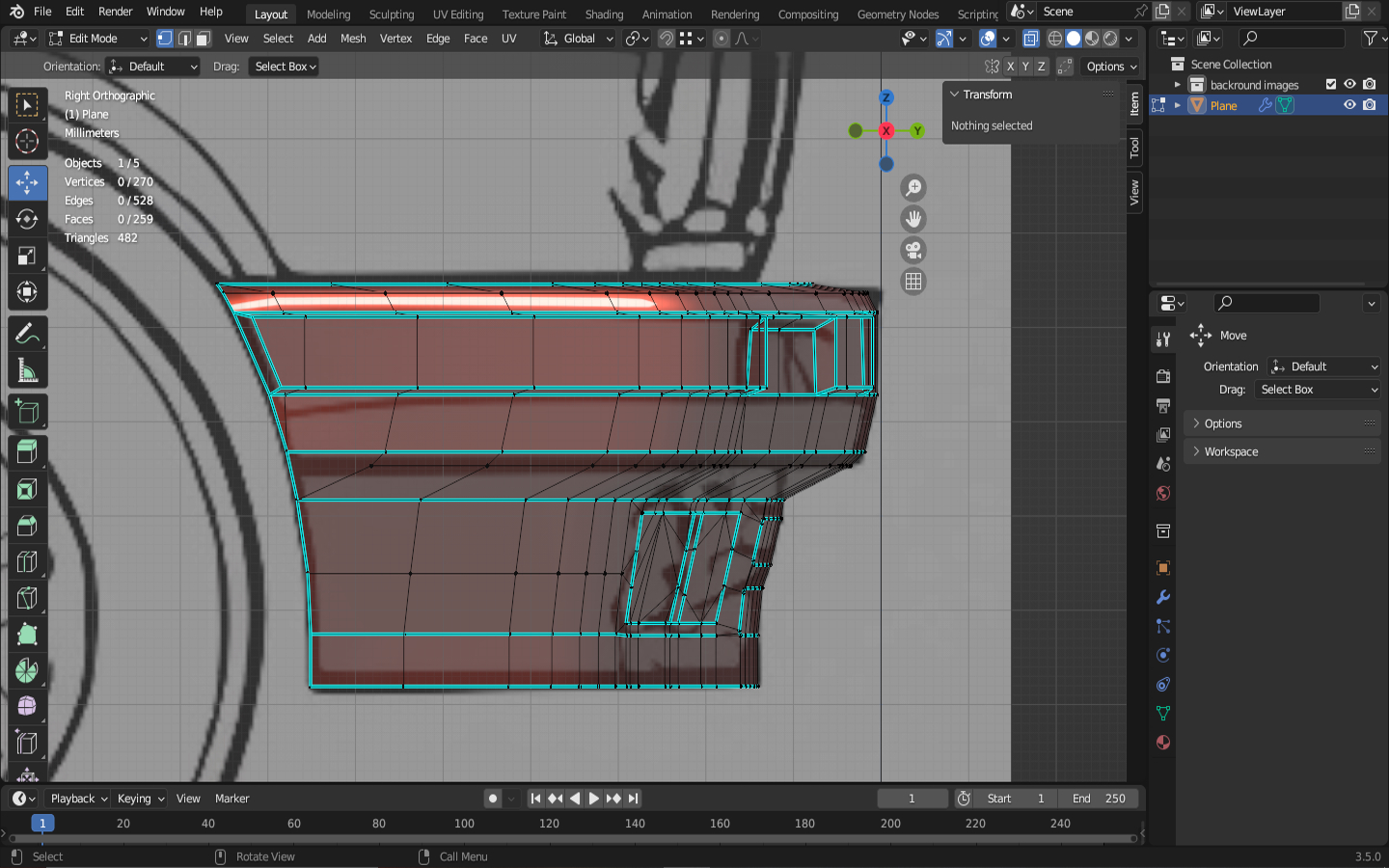Click the End frame field
1389x868 pixels.
(x=1099, y=799)
